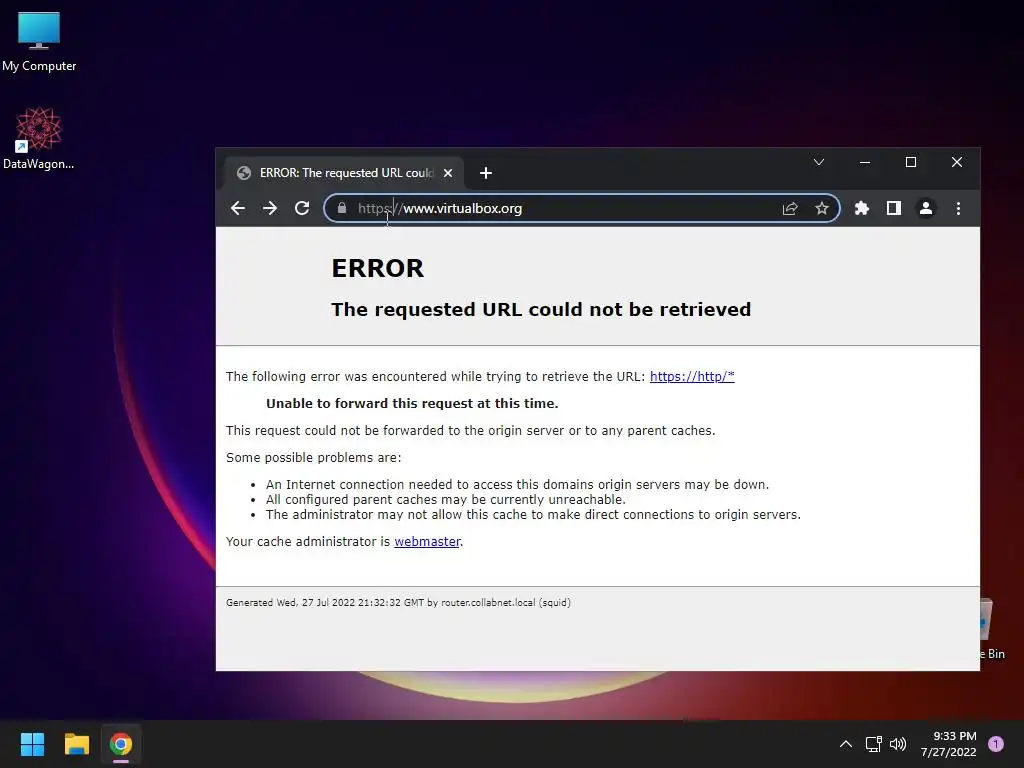Image resolution: width=1024 pixels, height=768 pixels.
Task: Minimize the Chrome window
Action: [865, 162]
